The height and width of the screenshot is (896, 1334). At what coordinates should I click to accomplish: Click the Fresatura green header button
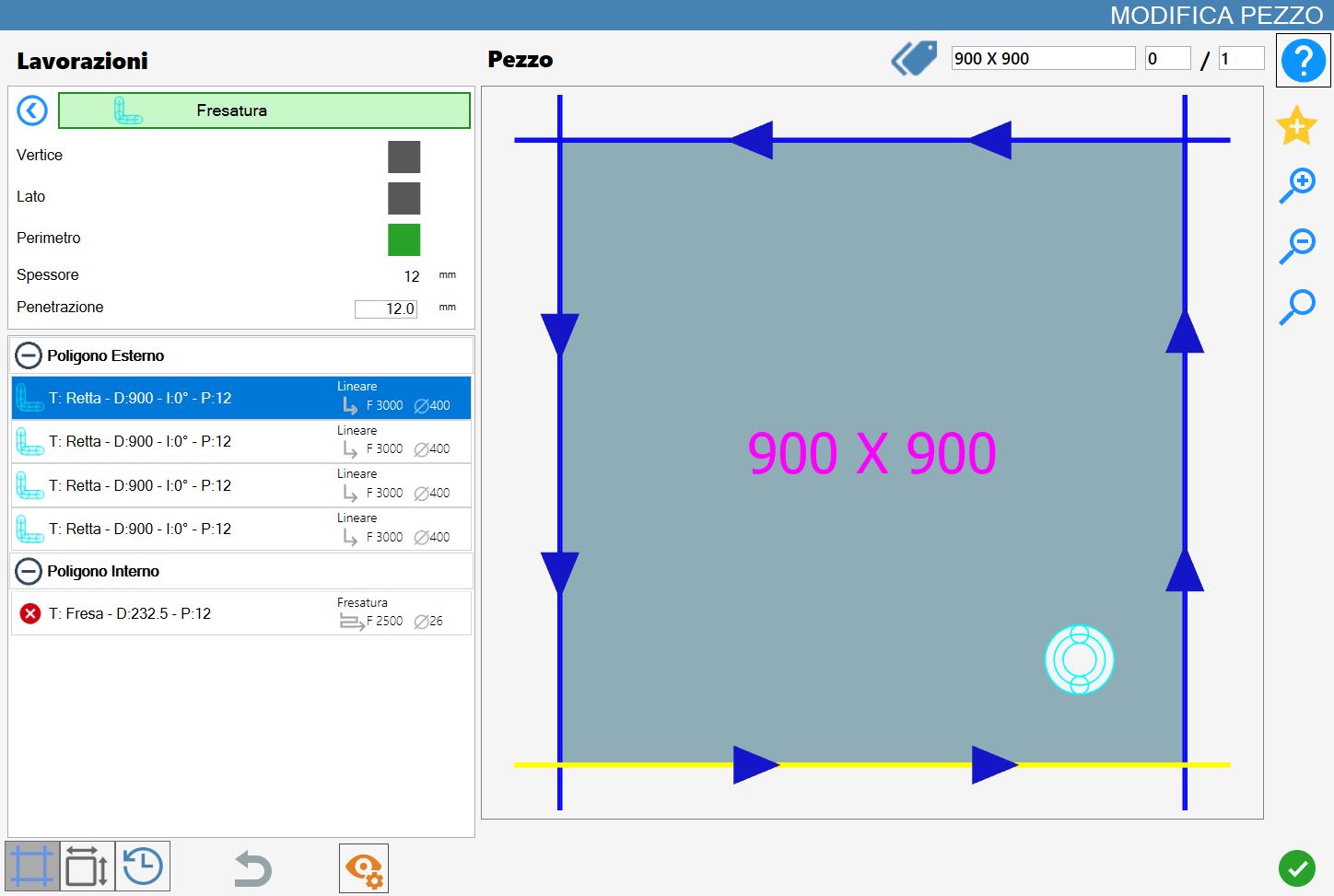tap(264, 111)
